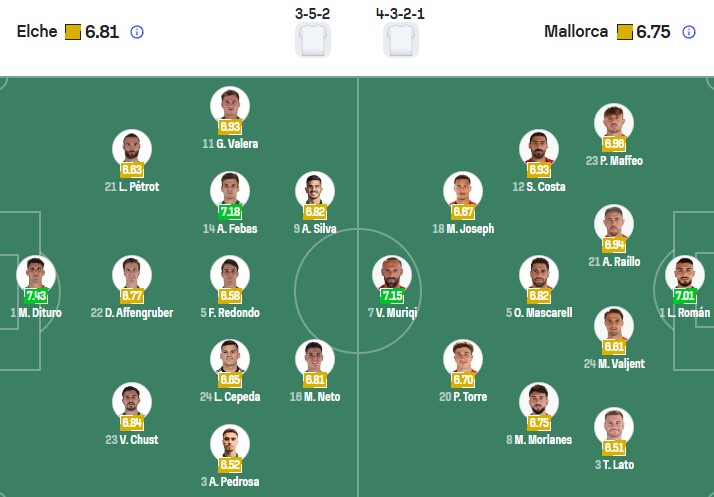The width and height of the screenshot is (714, 497).
Task: Click the Mallorca team name
Action: tap(576, 32)
